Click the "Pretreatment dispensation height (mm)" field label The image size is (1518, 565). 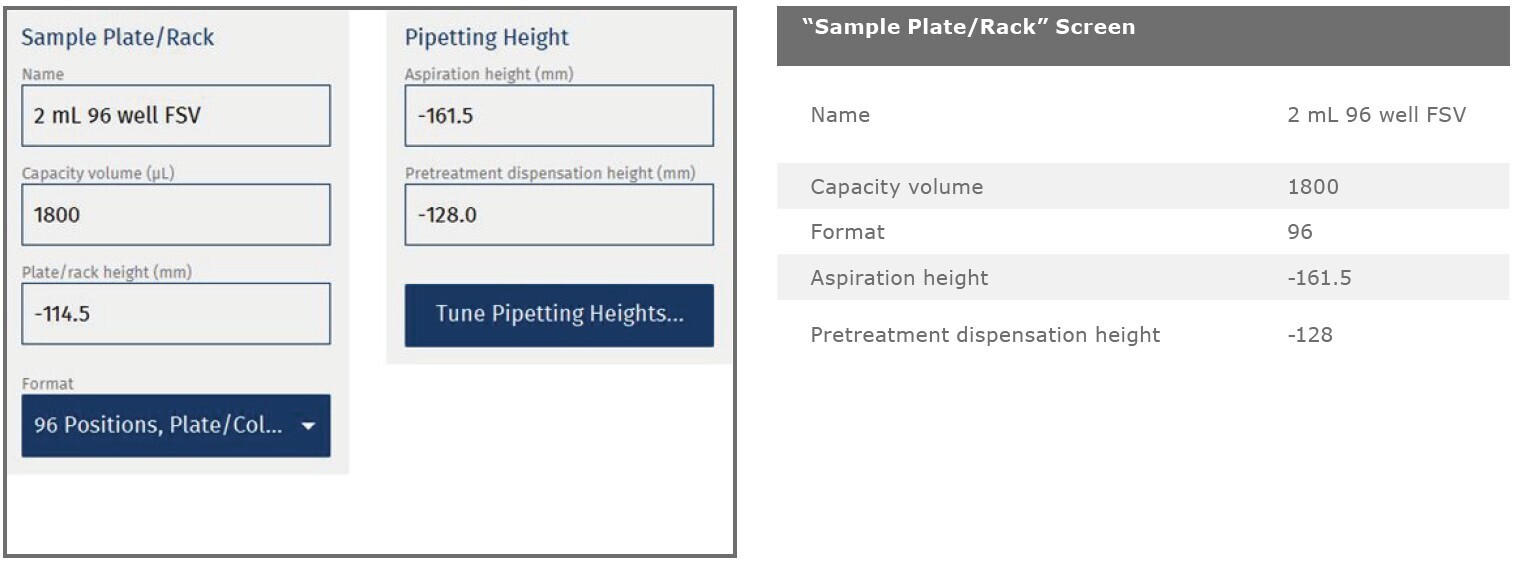click(549, 173)
